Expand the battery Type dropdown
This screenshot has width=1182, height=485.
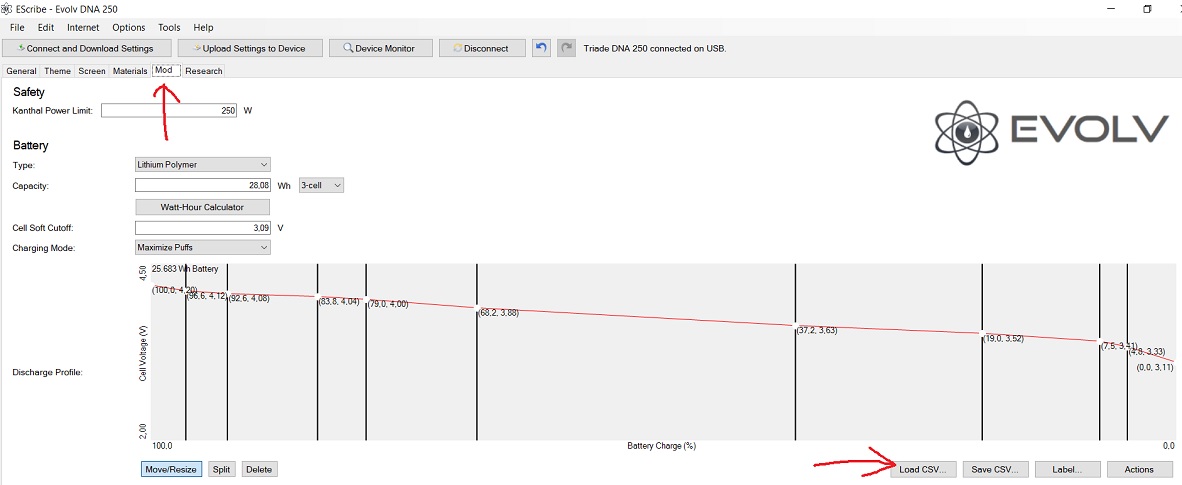202,164
